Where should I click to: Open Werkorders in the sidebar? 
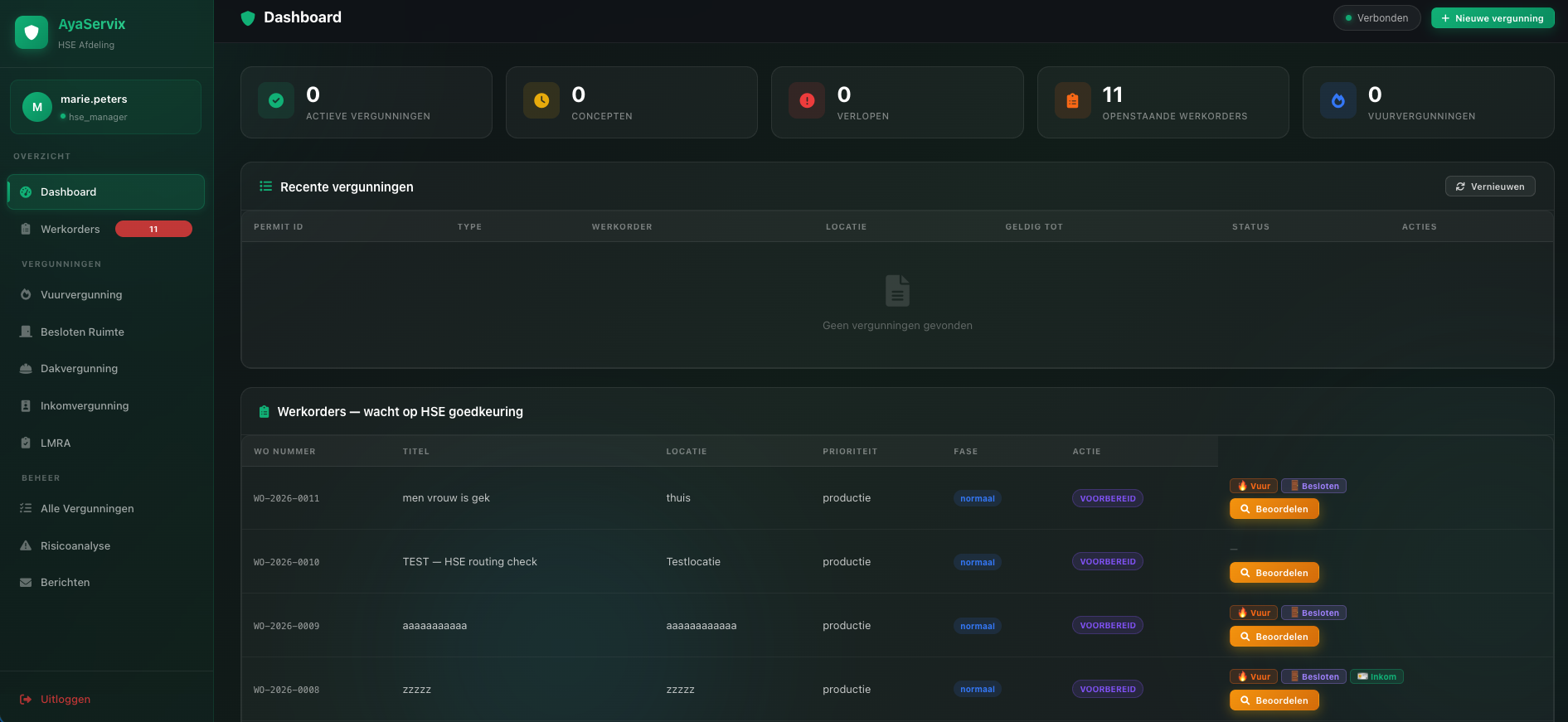click(105, 230)
